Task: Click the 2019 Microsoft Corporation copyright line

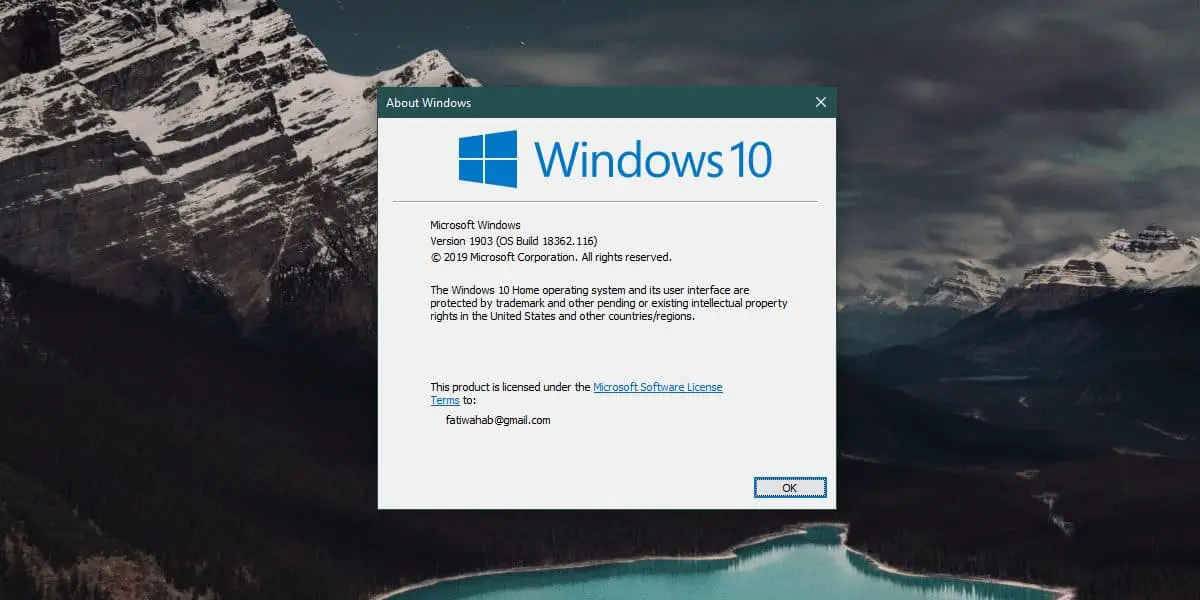Action: click(550, 257)
